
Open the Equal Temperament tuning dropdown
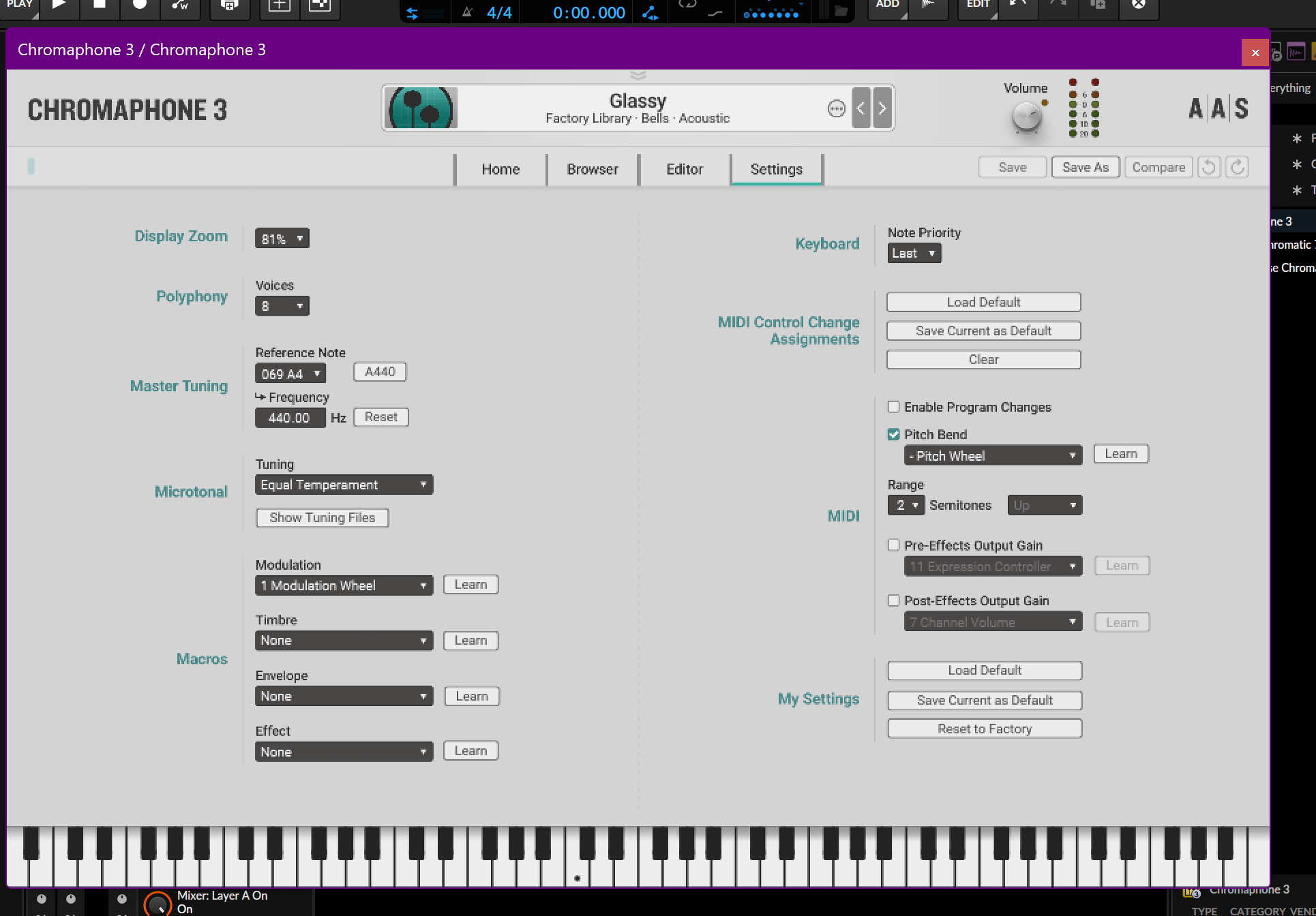[x=344, y=484]
